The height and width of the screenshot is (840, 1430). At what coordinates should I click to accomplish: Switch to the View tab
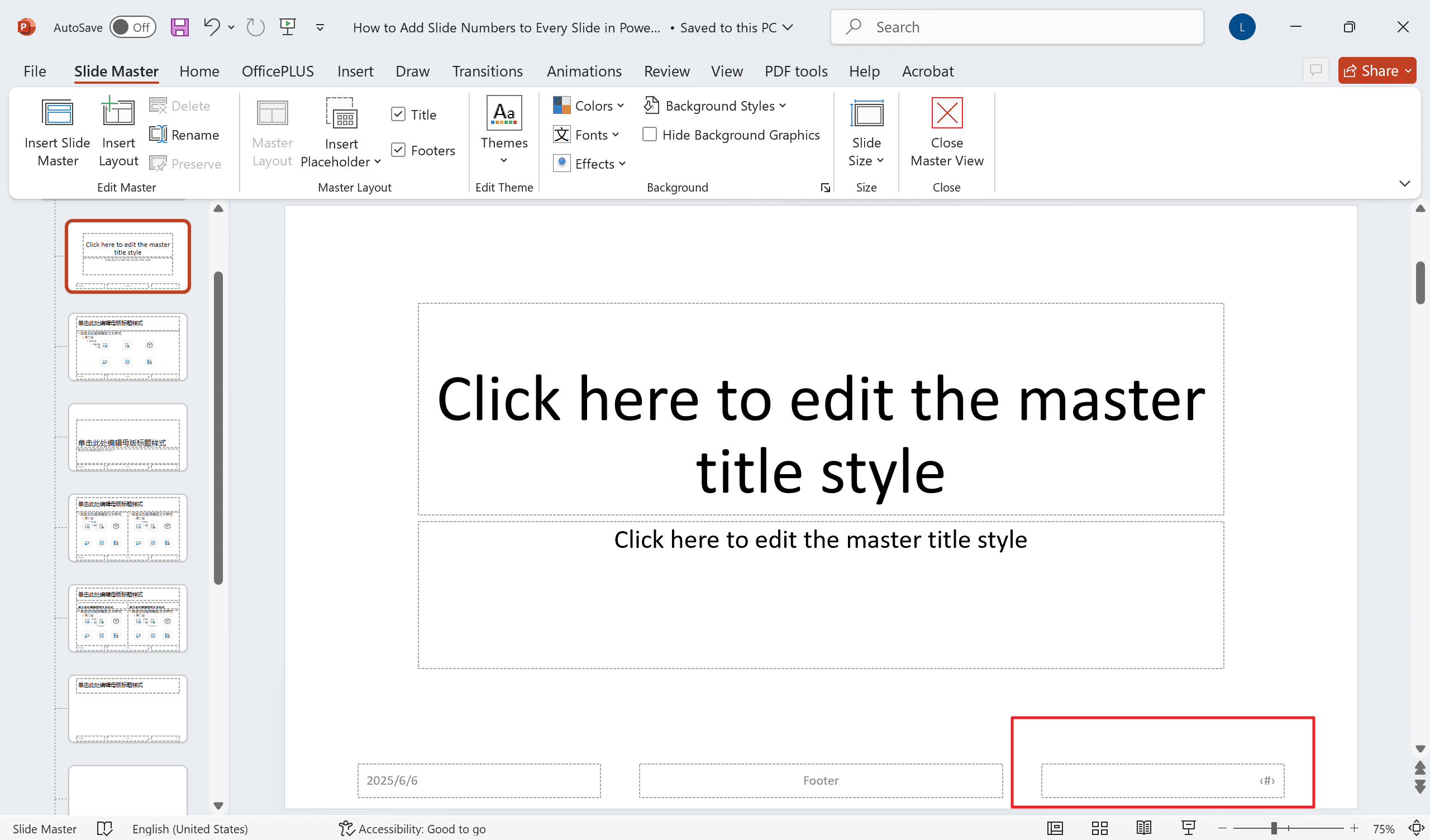[727, 71]
